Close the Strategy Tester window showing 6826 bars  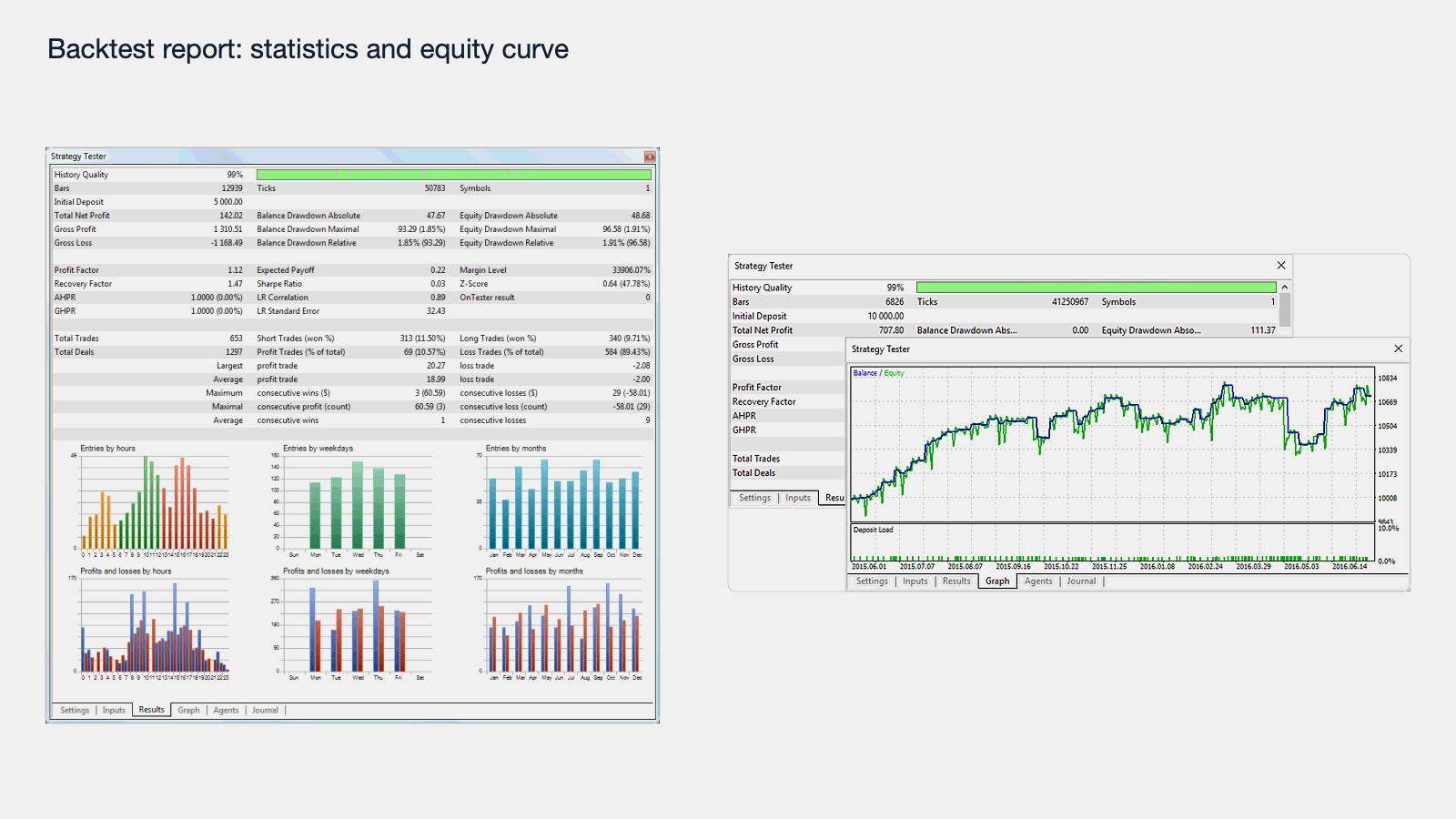[x=1281, y=266]
